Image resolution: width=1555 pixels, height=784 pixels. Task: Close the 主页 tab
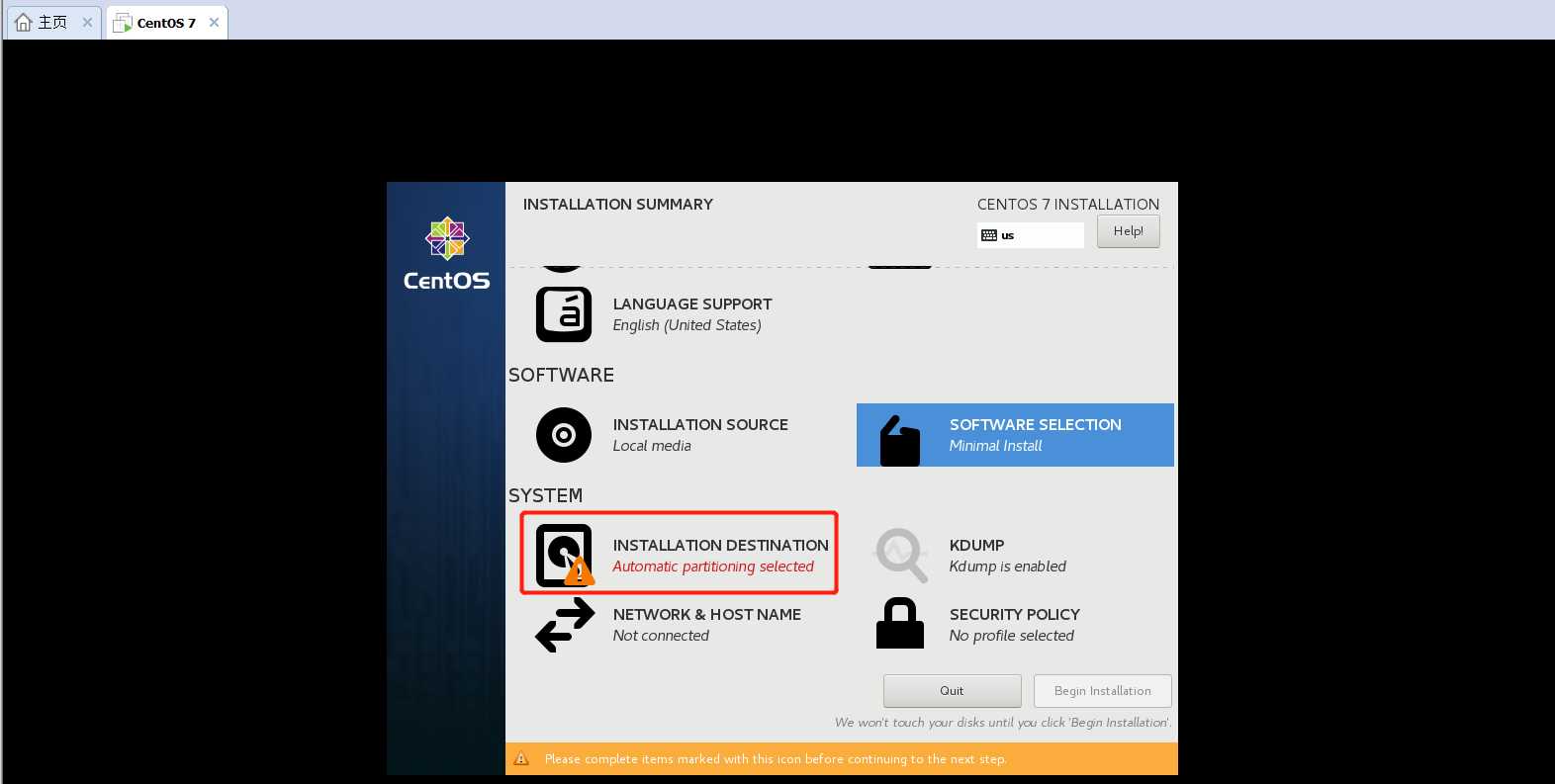[87, 22]
